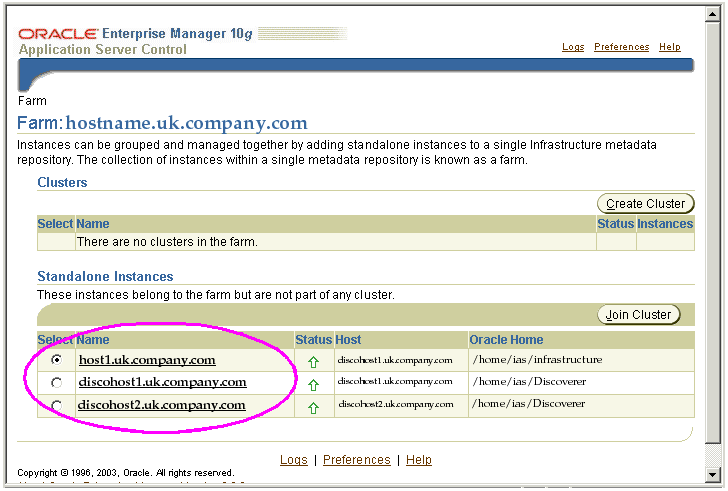Open the discohost1.uk.company.com instance link
Image resolution: width=728 pixels, height=491 pixels.
pos(162,382)
